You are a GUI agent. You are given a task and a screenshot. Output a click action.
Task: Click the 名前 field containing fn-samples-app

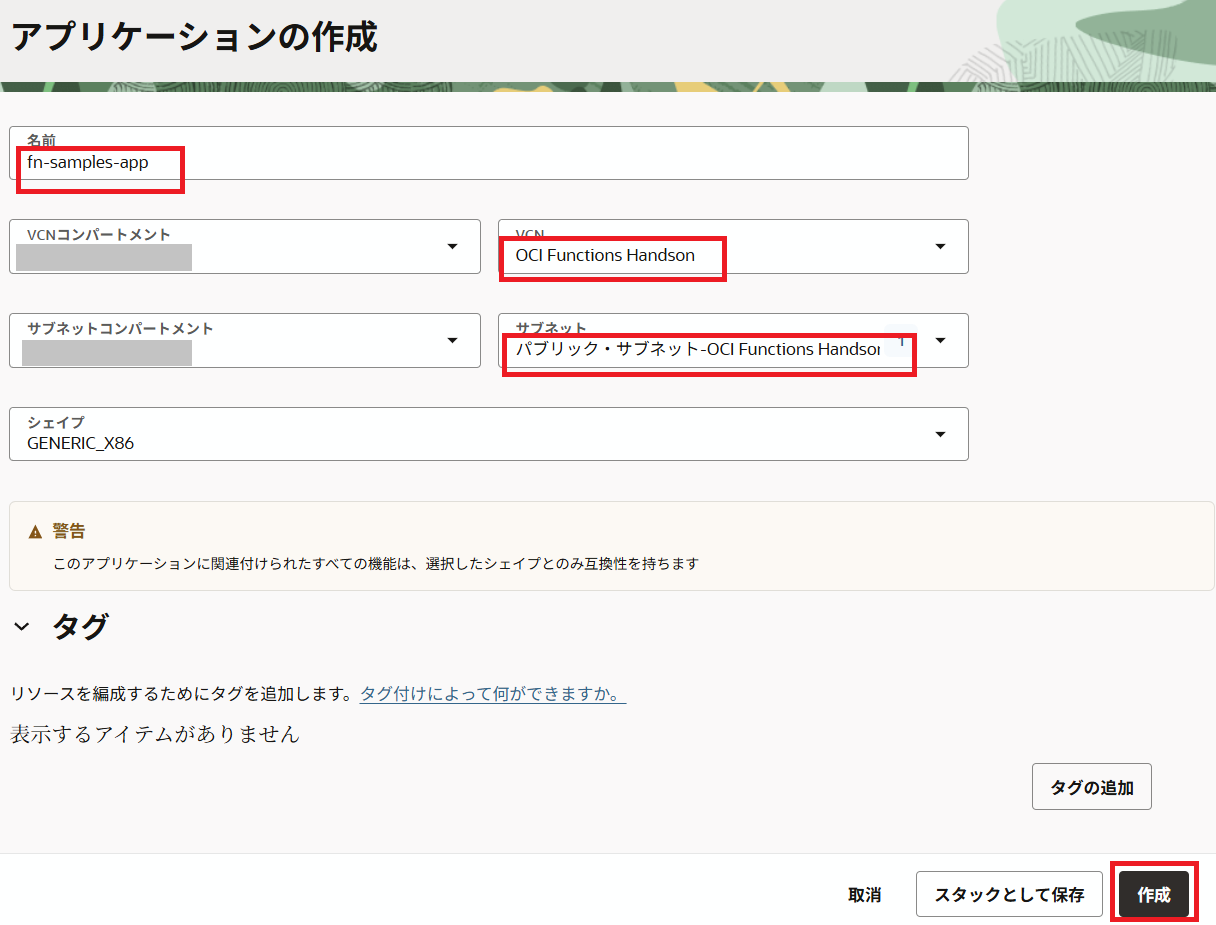point(488,161)
